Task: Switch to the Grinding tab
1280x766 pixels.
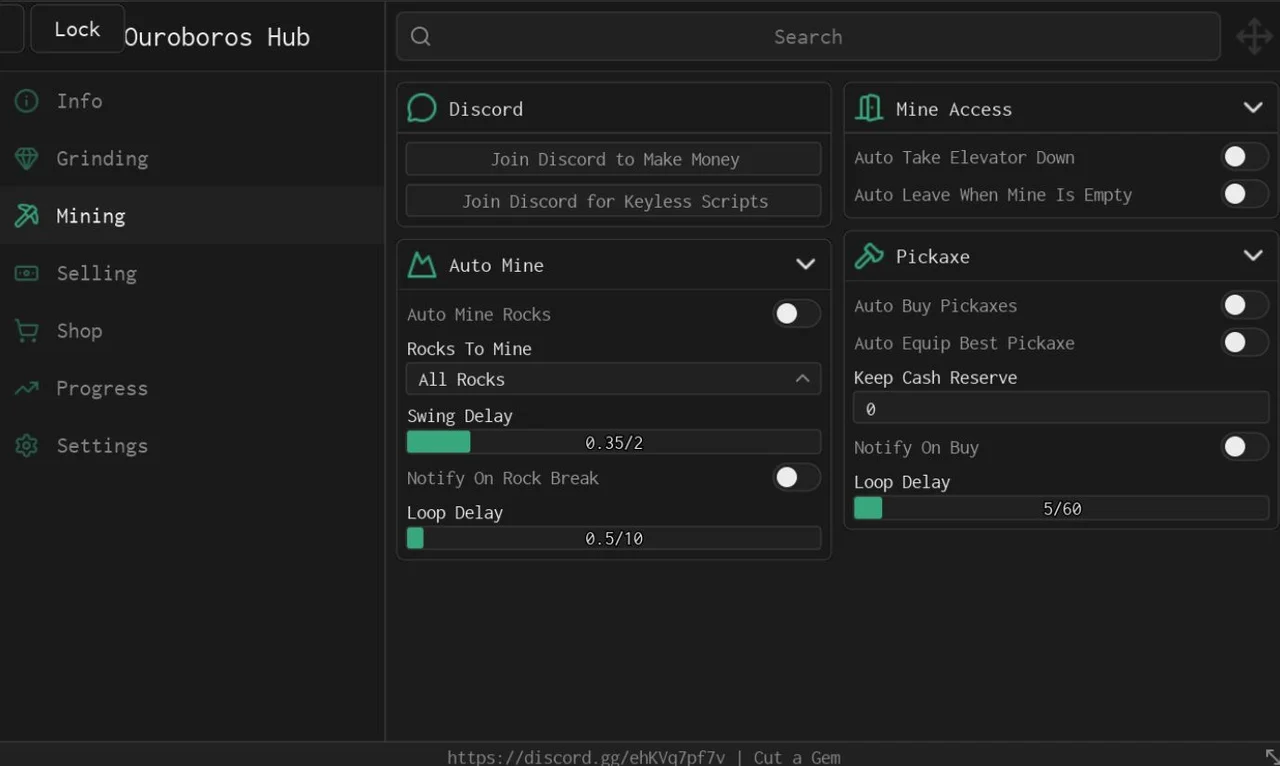Action: coord(192,158)
